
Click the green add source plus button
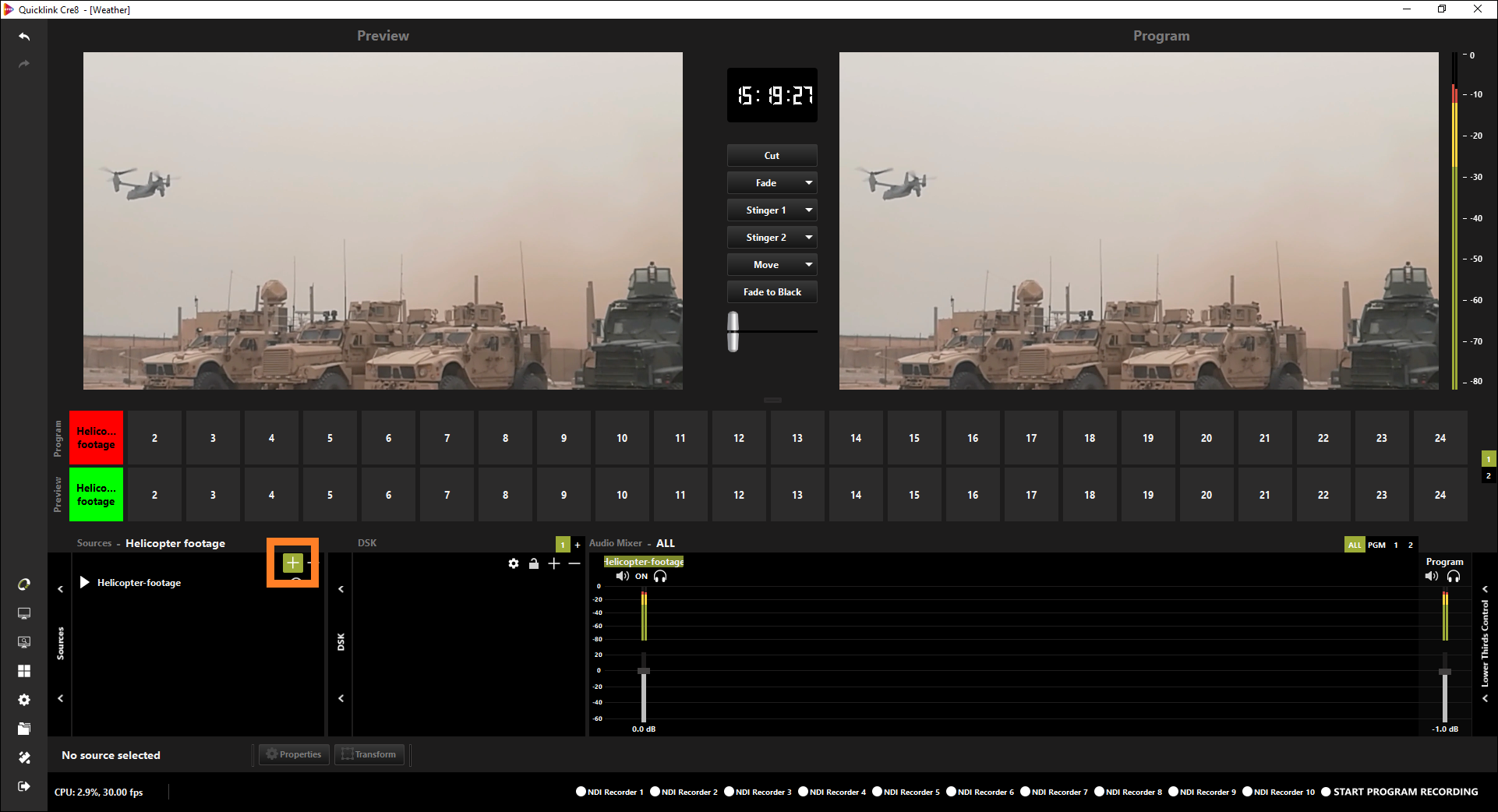(x=292, y=562)
